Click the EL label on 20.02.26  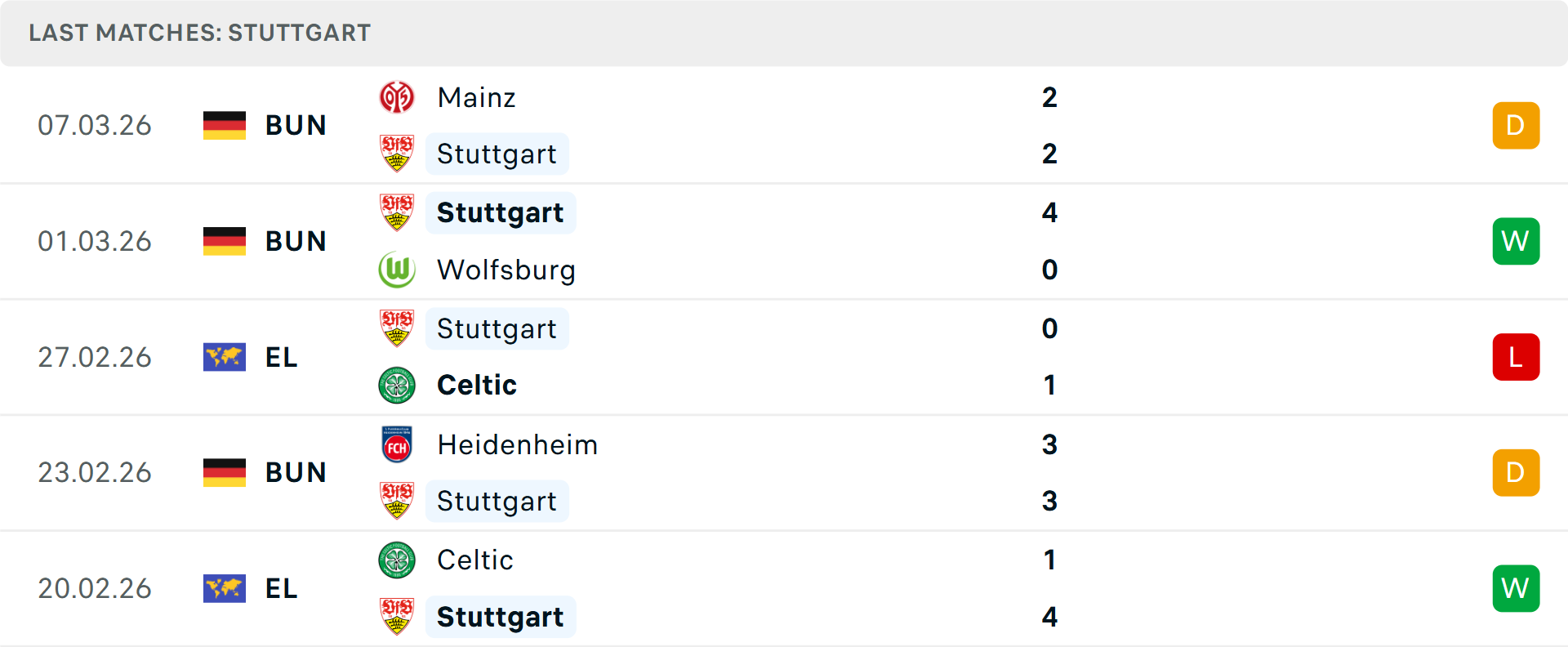281,588
